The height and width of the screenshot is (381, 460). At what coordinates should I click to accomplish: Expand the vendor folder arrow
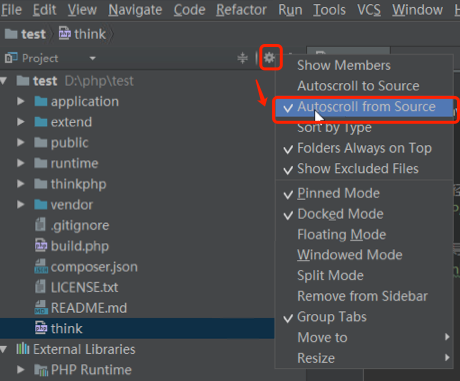pos(21,204)
